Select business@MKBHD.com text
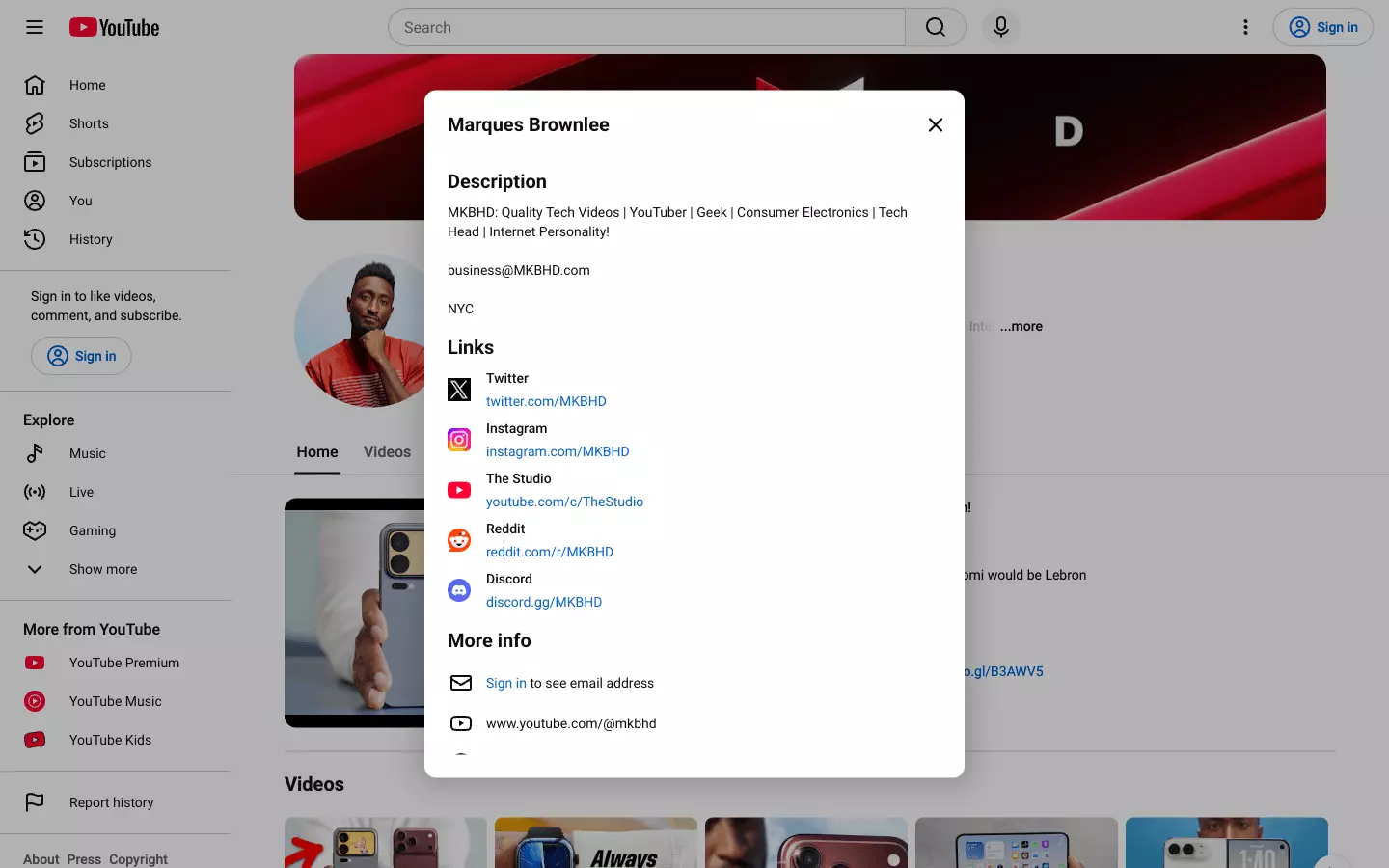Image resolution: width=1389 pixels, height=868 pixels. (519, 270)
